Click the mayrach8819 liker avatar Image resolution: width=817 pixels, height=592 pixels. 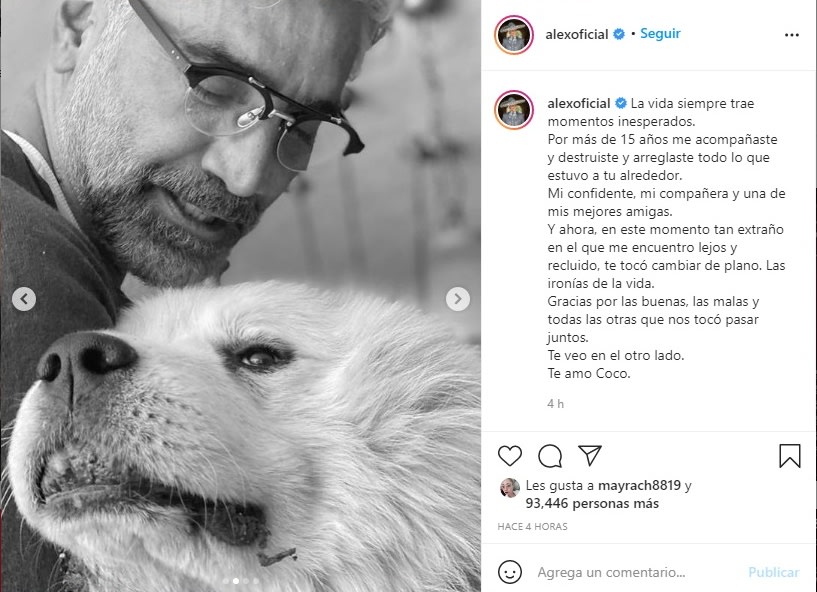[510, 488]
